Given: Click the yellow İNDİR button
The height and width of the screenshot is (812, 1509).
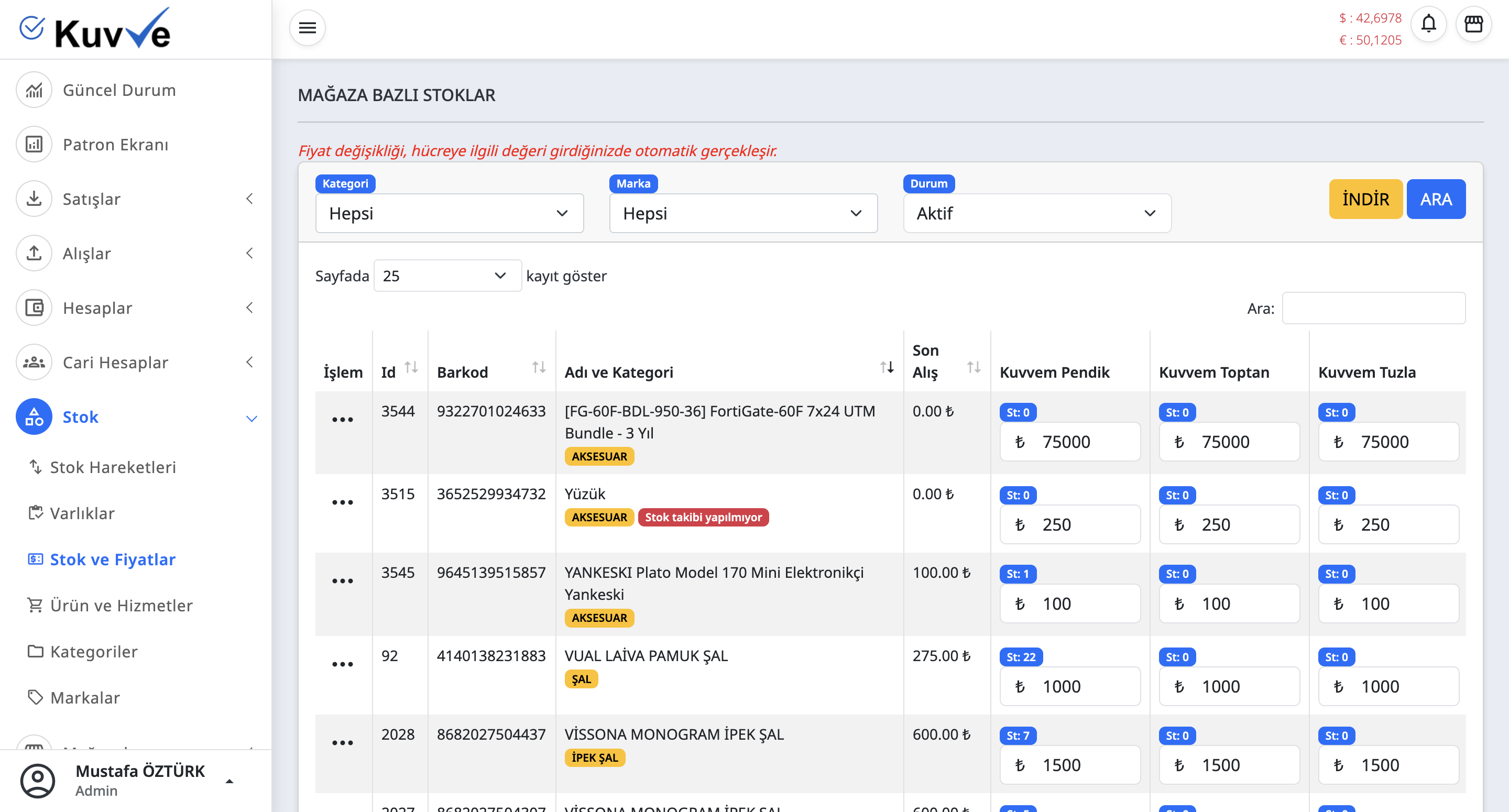Looking at the screenshot, I should [x=1365, y=199].
